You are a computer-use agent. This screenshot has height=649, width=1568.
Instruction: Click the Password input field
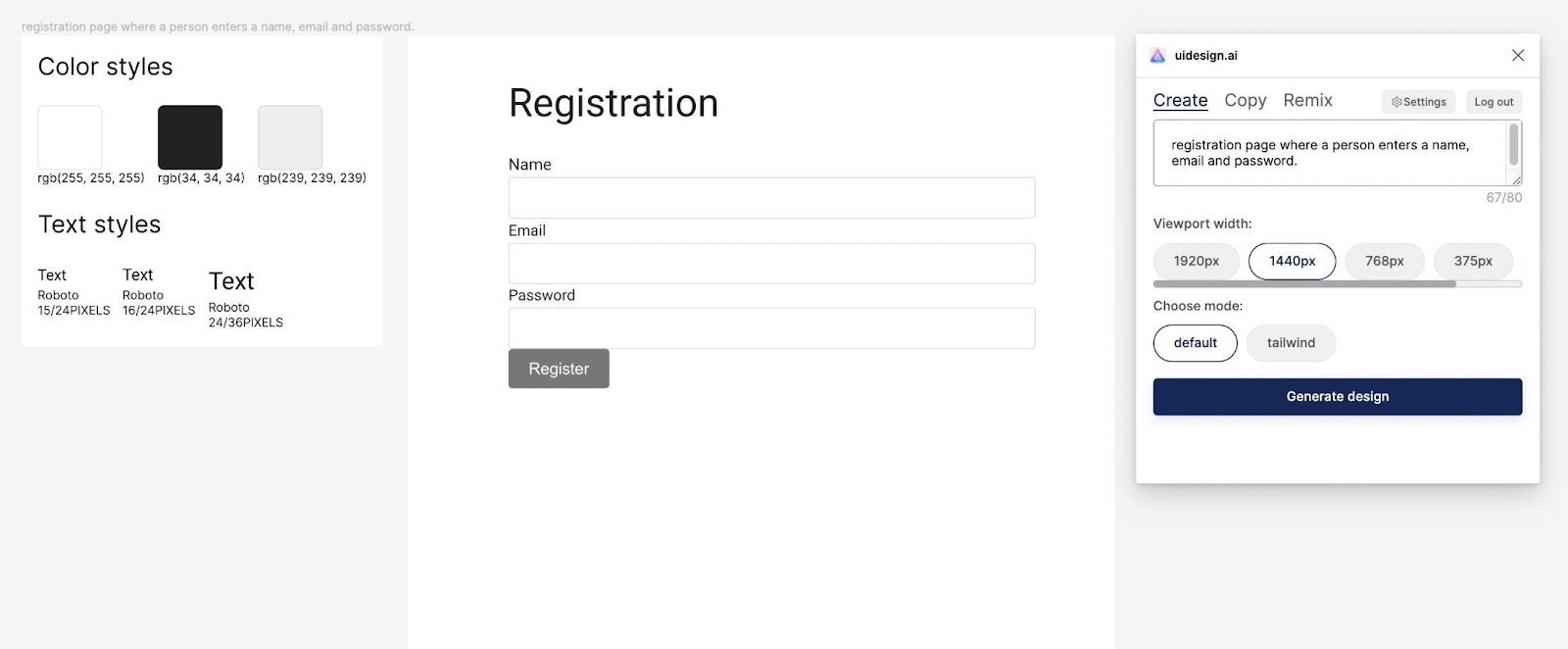(771, 328)
